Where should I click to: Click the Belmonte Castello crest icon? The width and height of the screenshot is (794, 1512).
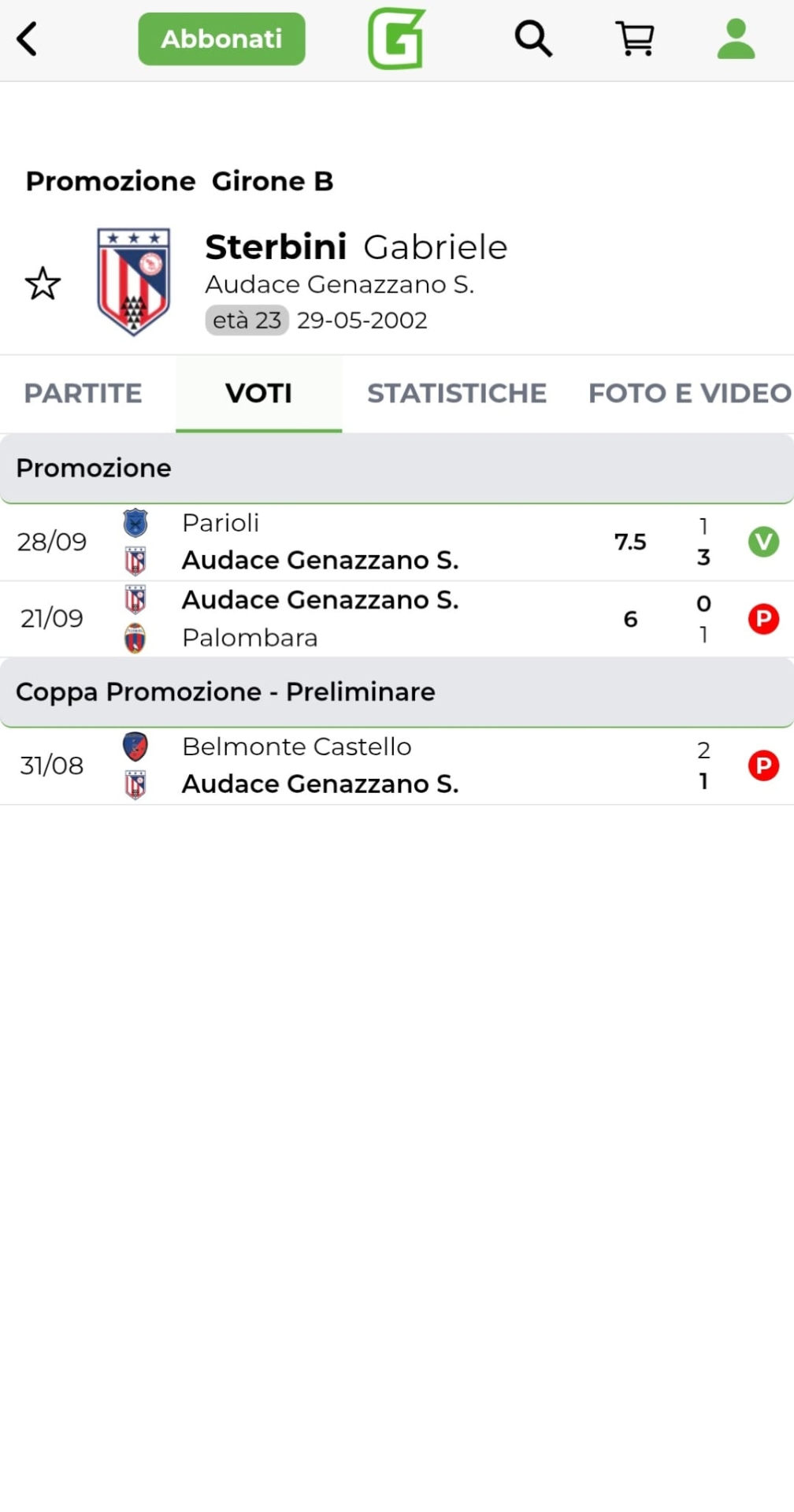tap(135, 747)
